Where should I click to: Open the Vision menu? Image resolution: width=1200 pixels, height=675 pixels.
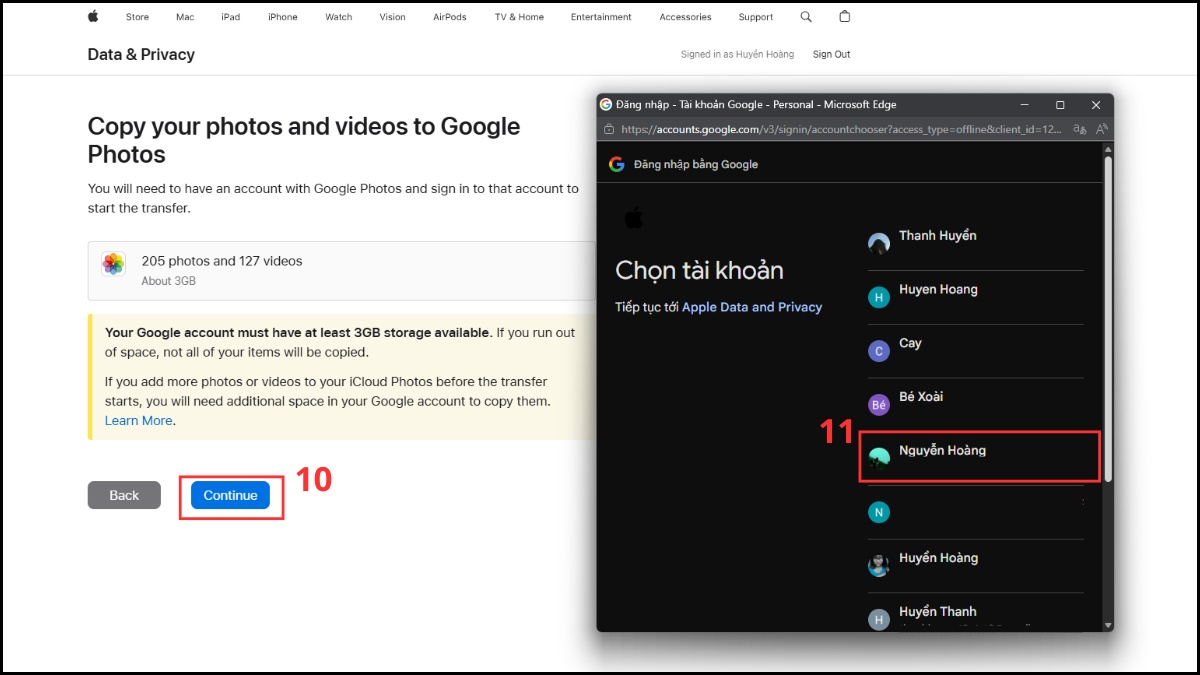click(393, 17)
